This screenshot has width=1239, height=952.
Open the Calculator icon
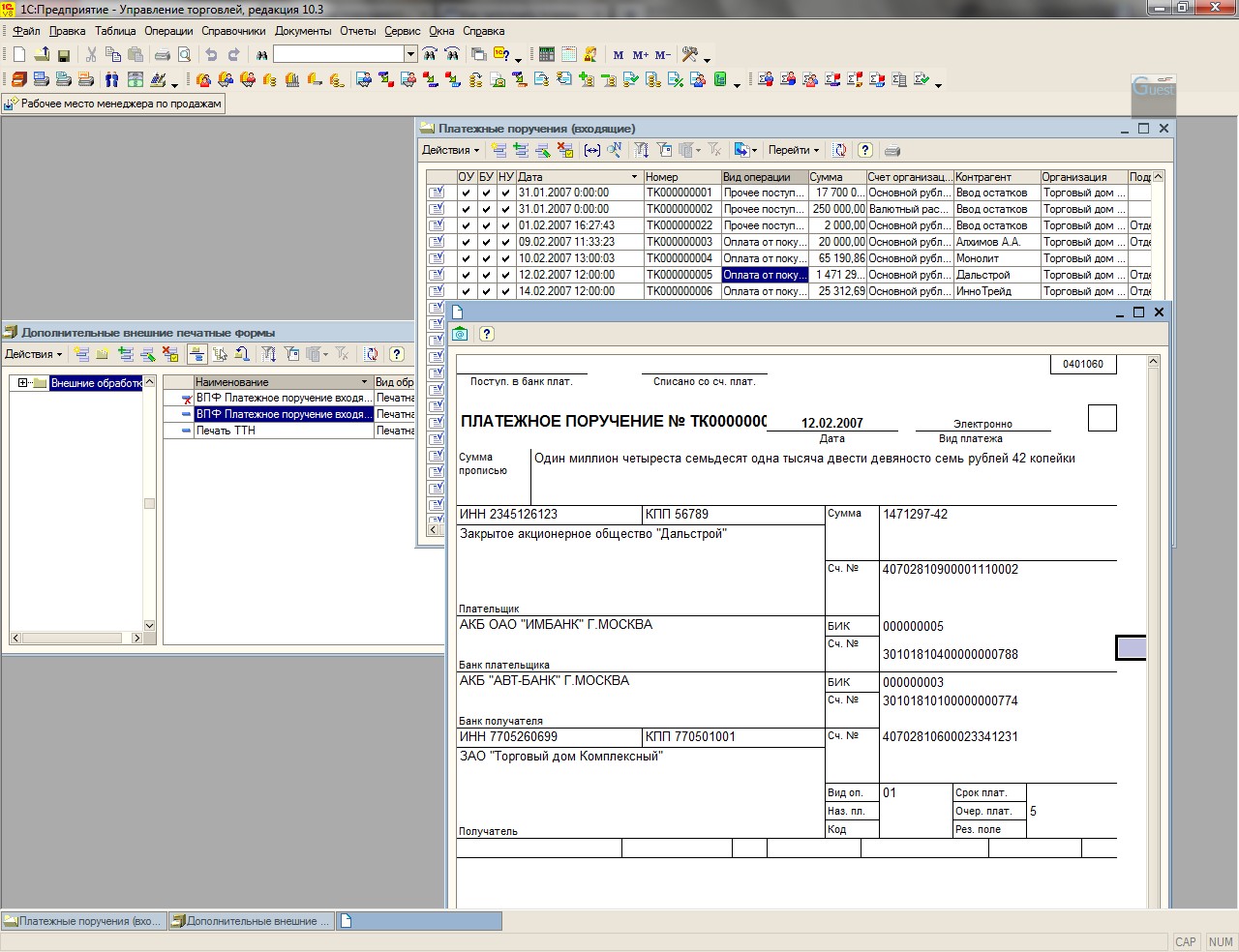547,55
